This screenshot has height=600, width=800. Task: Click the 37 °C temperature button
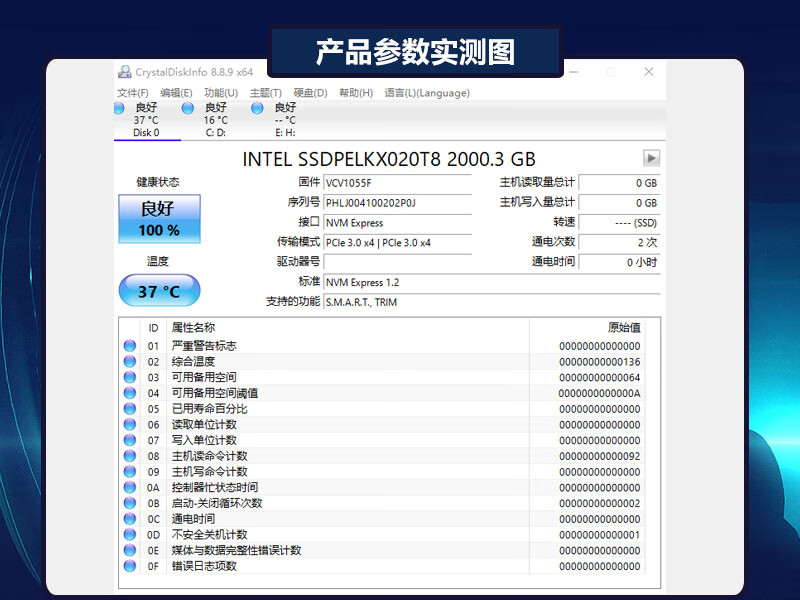click(x=159, y=290)
